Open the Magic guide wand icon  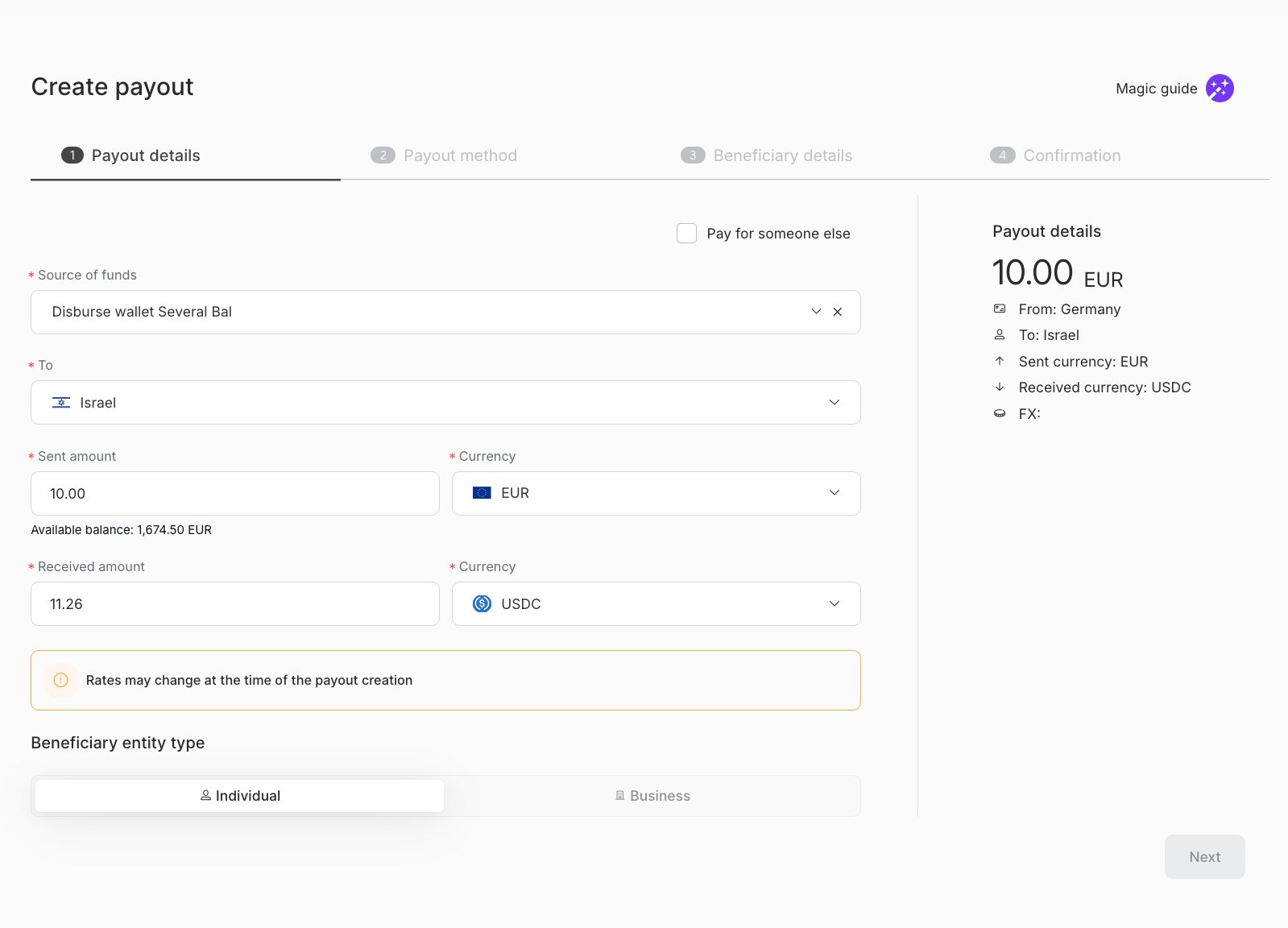(1219, 89)
